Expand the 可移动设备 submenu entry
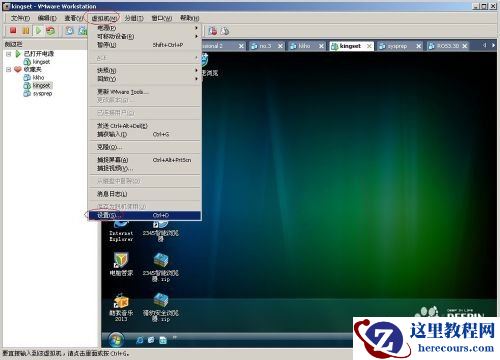This screenshot has height=360, width=500. click(x=144, y=36)
